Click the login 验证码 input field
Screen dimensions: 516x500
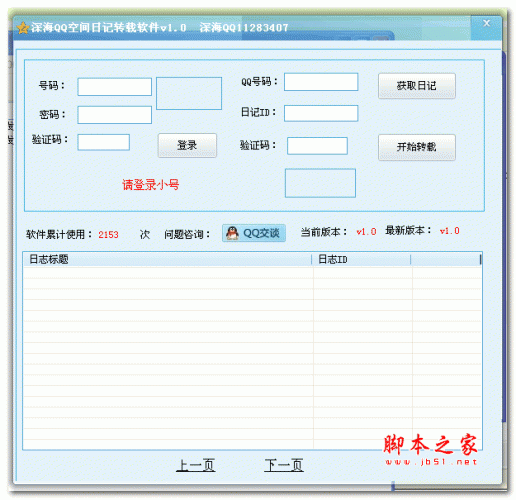[103, 142]
